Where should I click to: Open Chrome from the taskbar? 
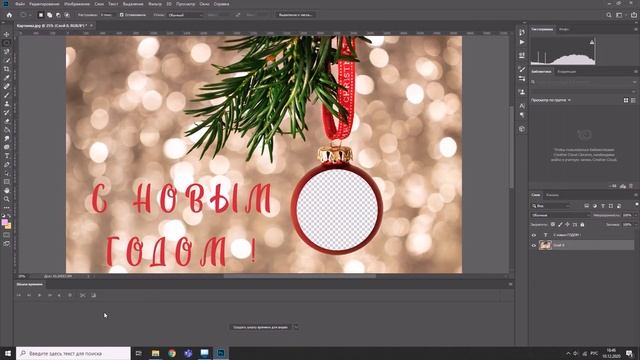[x=172, y=353]
